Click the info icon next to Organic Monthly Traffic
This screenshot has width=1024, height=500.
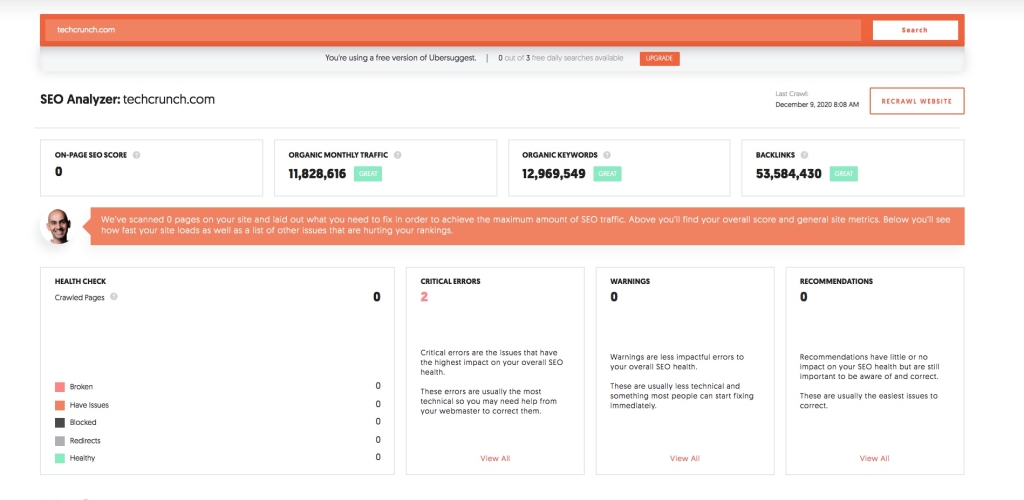[x=398, y=155]
